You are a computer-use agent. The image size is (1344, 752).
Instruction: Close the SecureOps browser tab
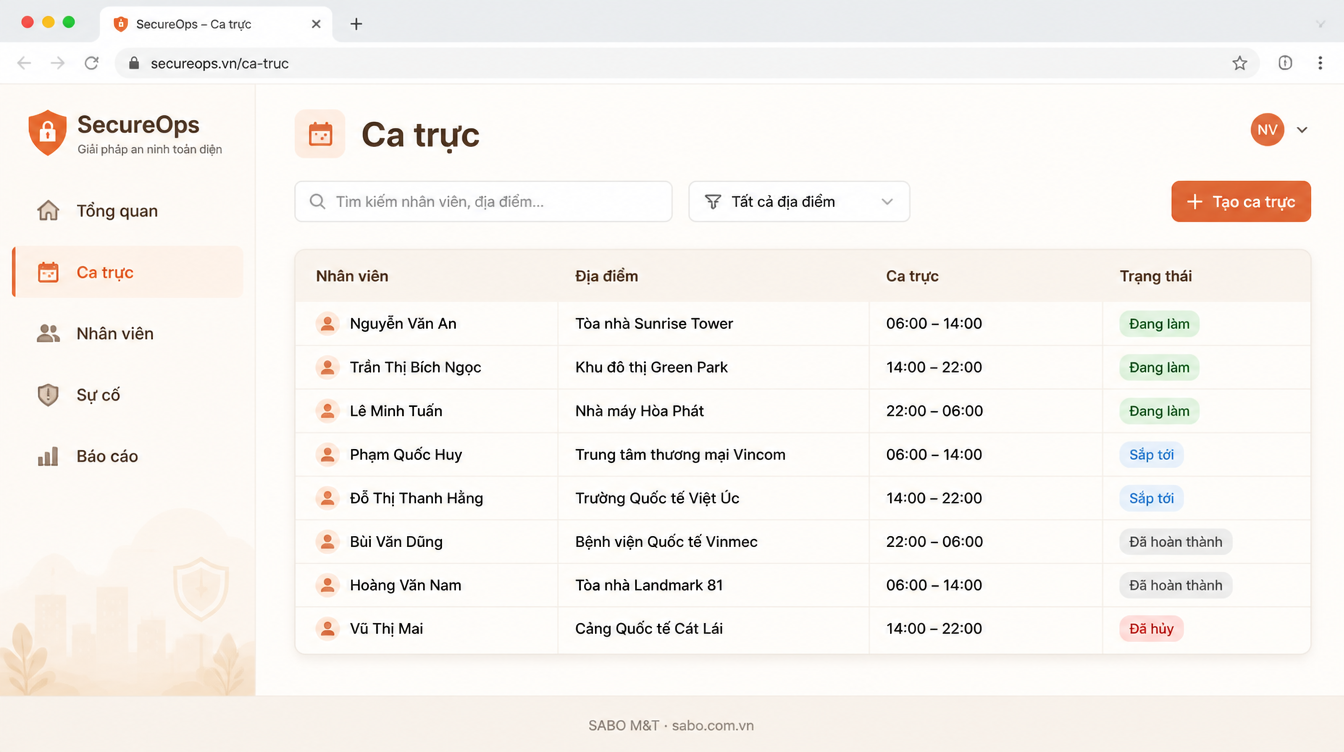pos(316,24)
